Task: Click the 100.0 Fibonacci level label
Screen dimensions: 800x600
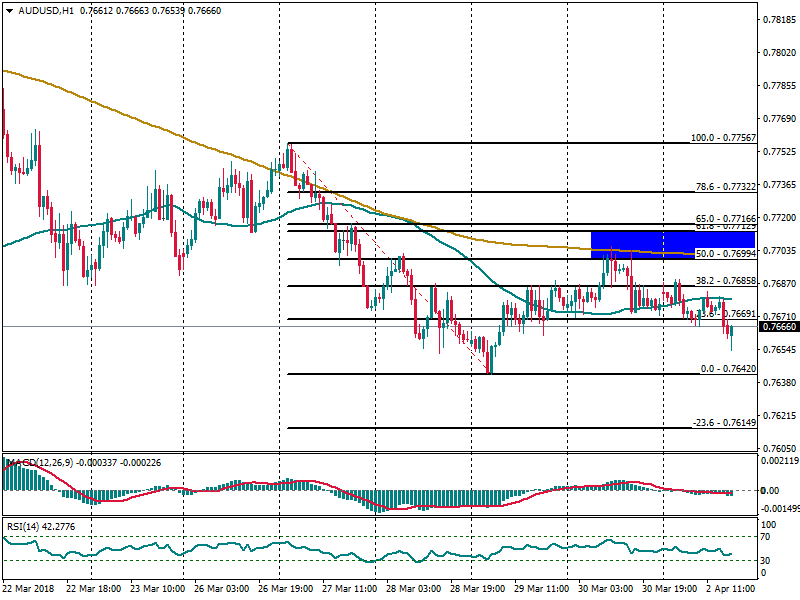Action: coord(723,138)
